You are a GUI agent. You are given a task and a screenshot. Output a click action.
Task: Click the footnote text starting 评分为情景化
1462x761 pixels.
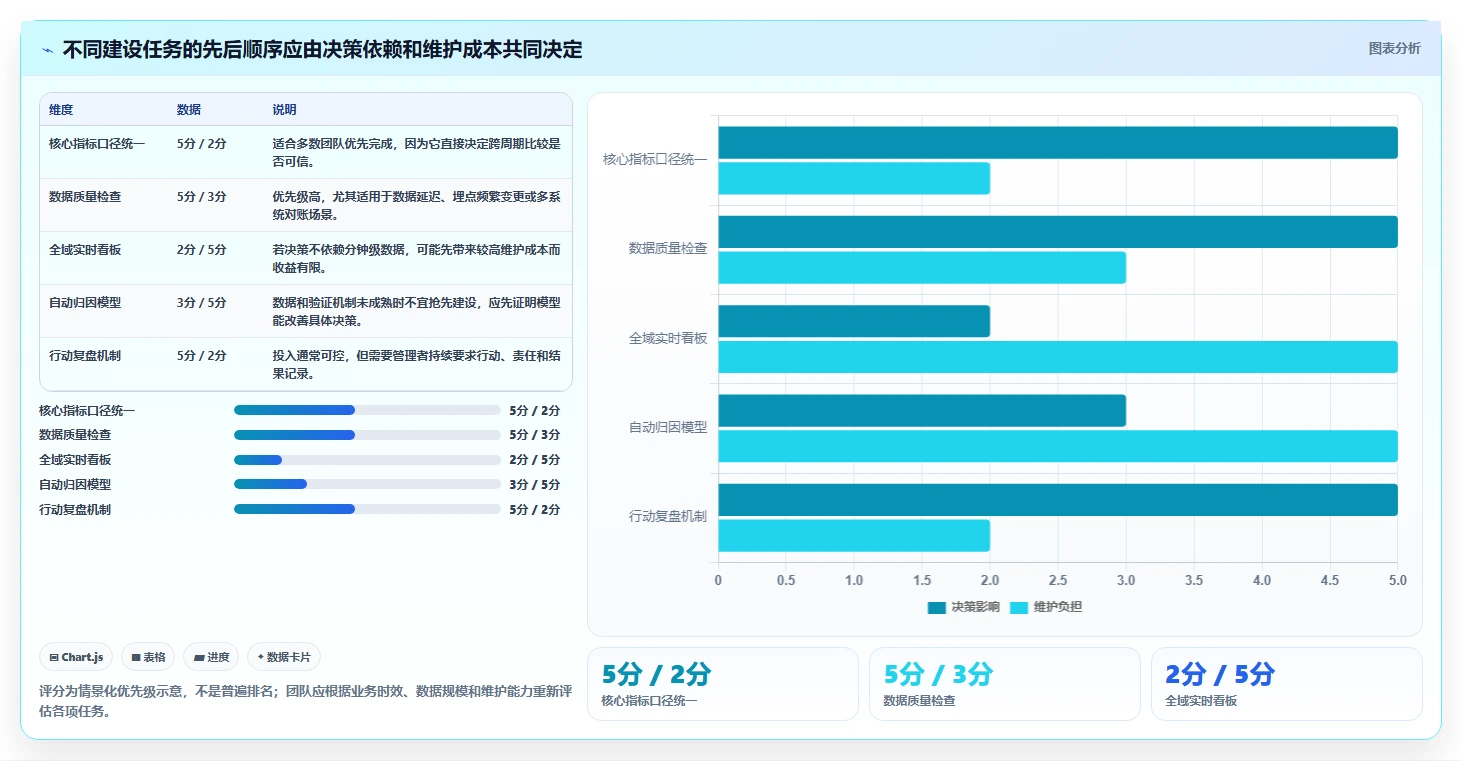(x=305, y=701)
